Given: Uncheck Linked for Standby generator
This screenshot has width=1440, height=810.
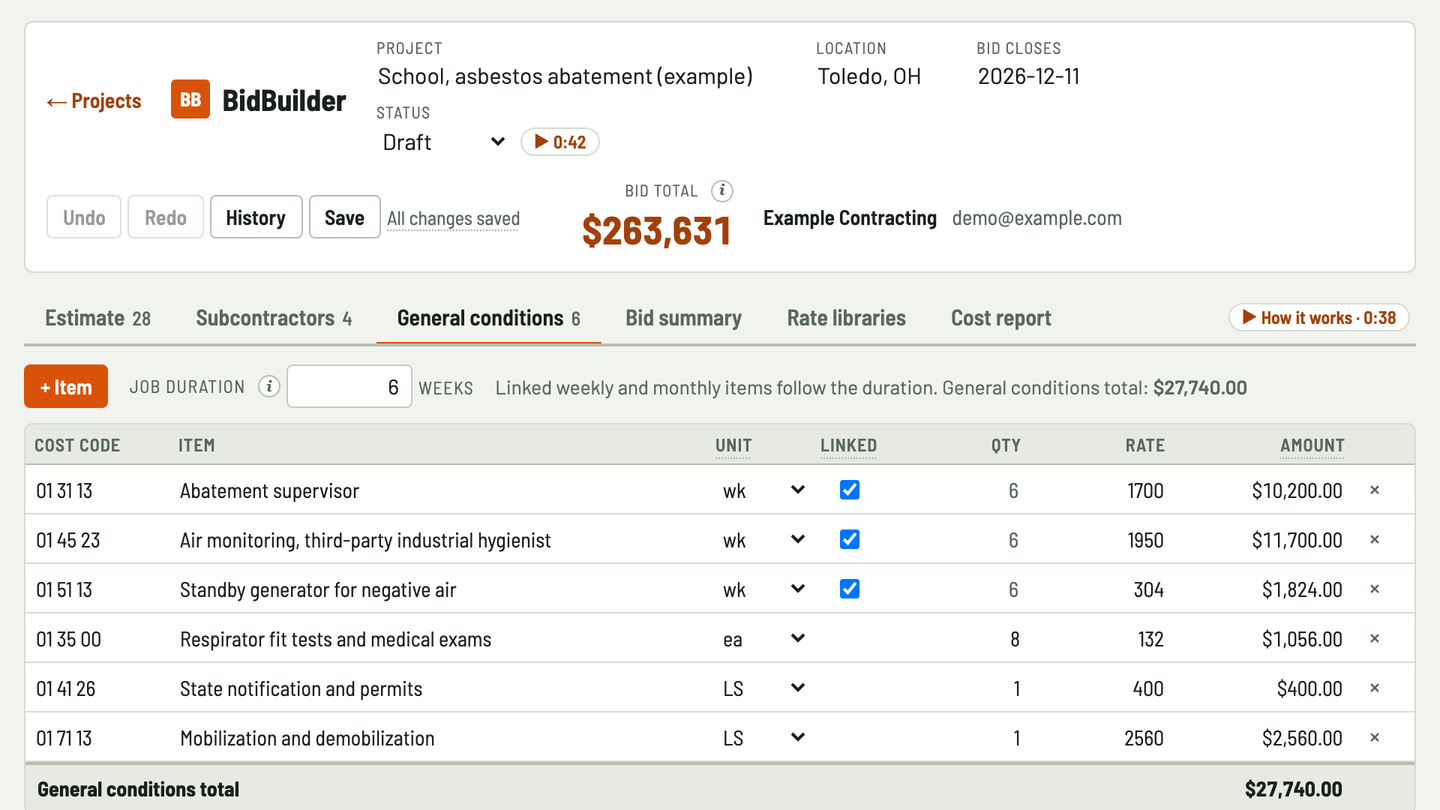Looking at the screenshot, I should 849,589.
